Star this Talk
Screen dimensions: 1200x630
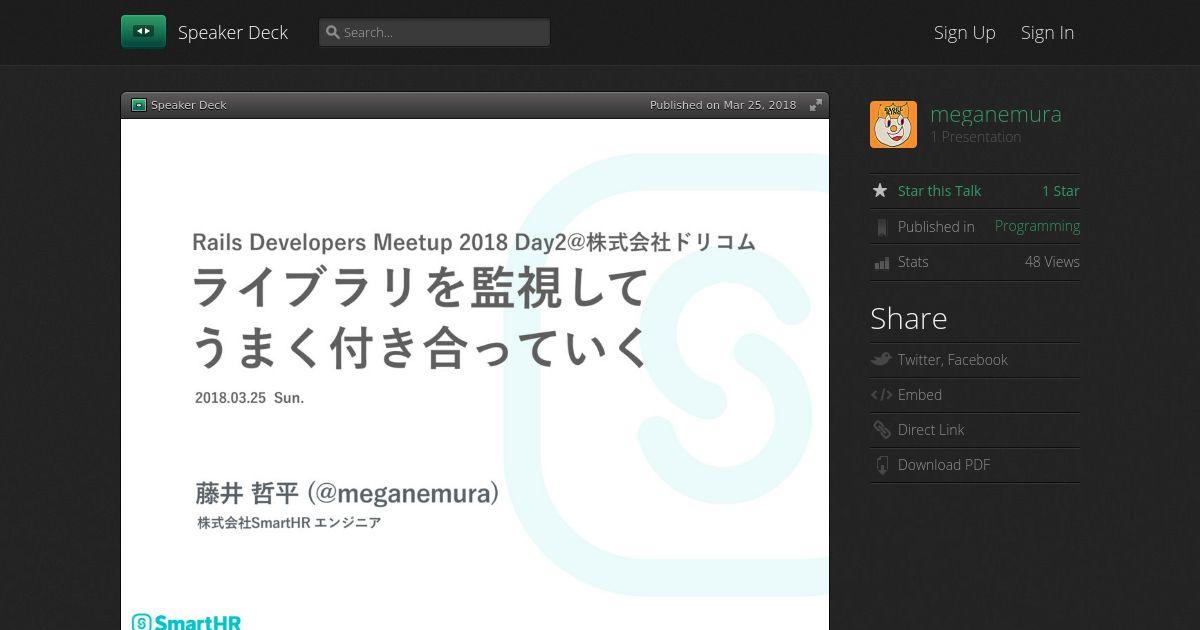(x=939, y=191)
